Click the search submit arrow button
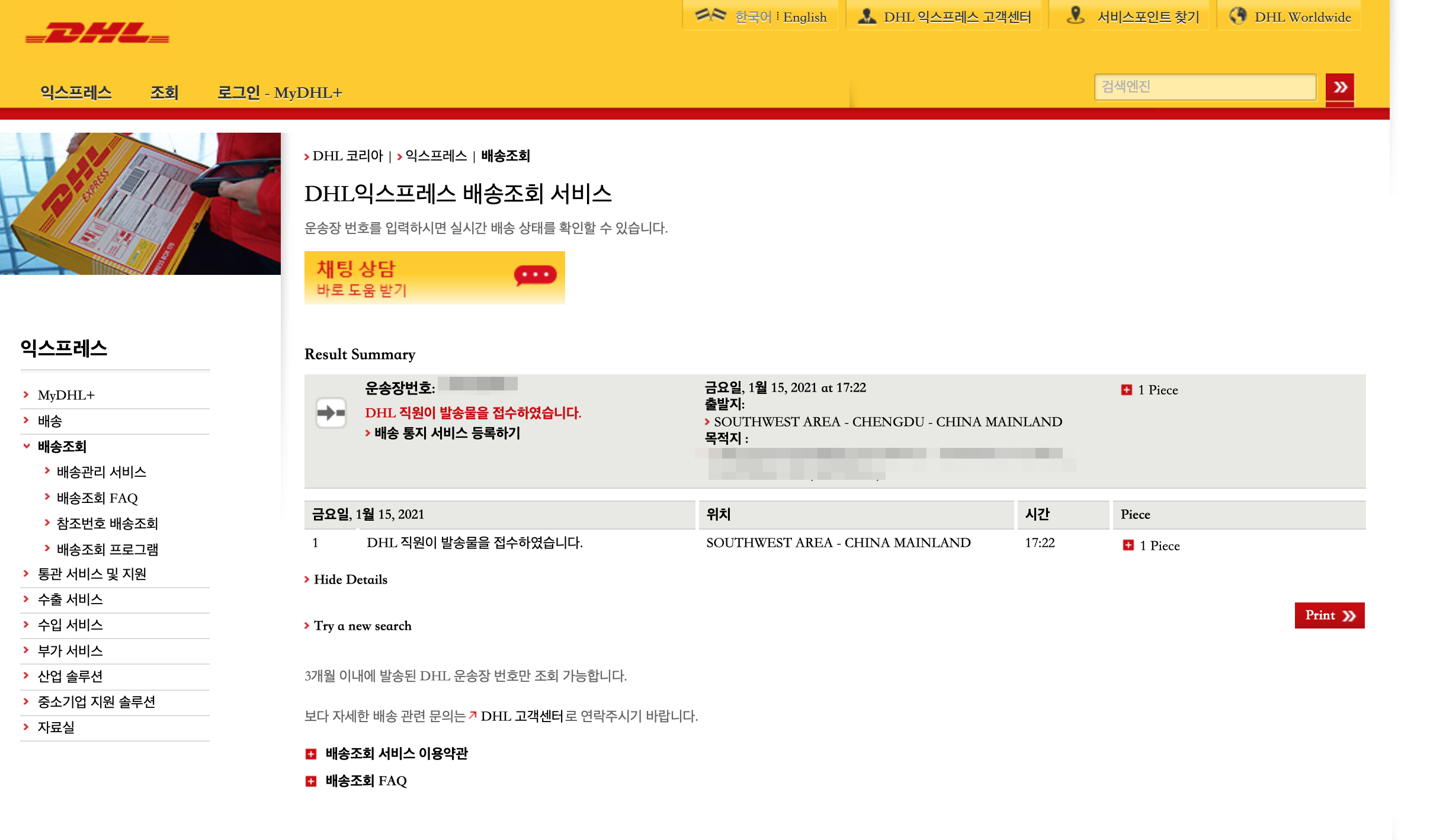The height and width of the screenshot is (840, 1430). point(1339,88)
